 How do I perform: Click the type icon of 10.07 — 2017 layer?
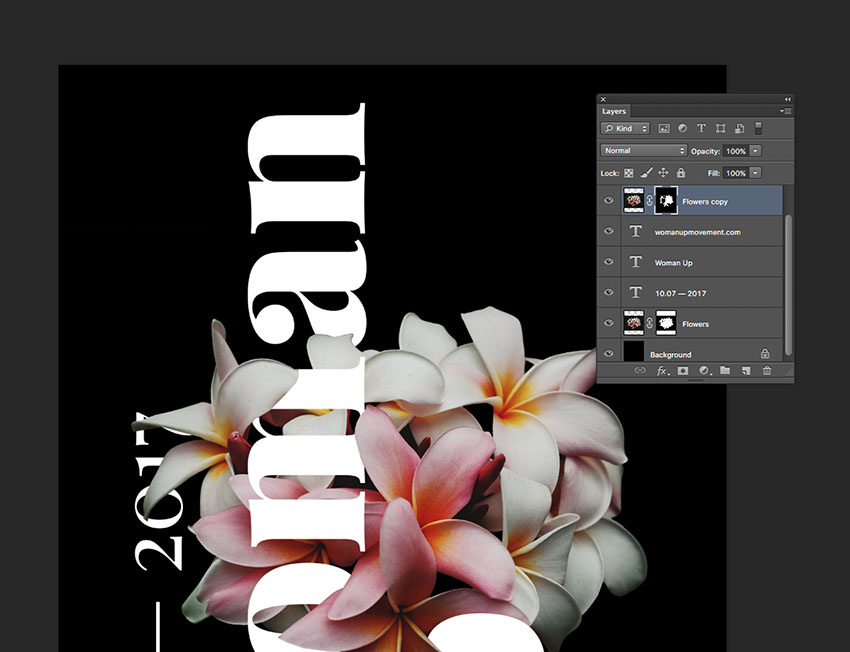click(635, 293)
